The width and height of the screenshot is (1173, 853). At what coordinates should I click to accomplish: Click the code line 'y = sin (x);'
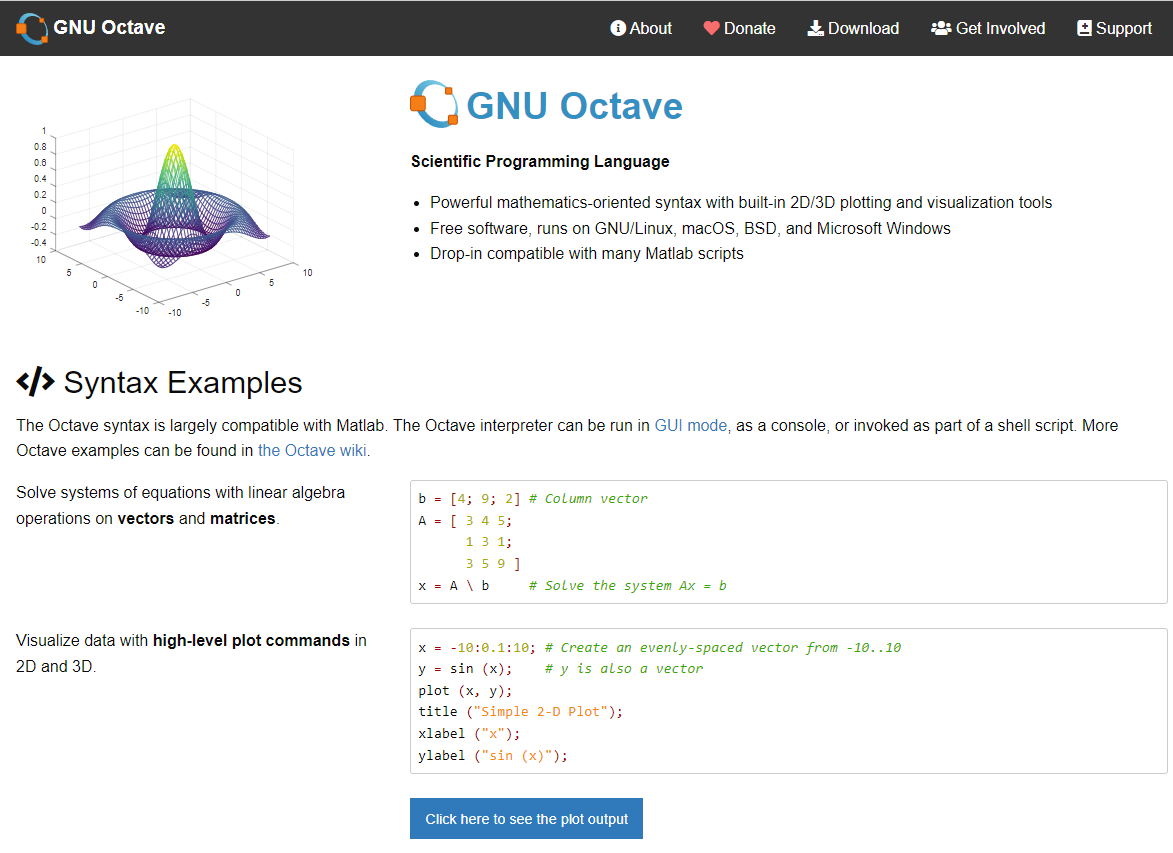point(465,668)
